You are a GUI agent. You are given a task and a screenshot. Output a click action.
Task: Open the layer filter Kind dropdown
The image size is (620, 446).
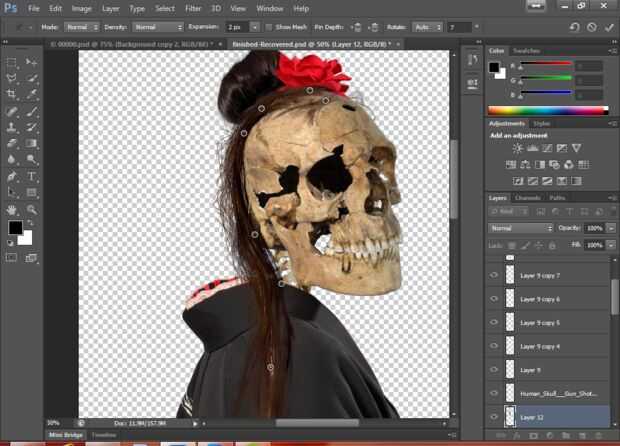509,212
